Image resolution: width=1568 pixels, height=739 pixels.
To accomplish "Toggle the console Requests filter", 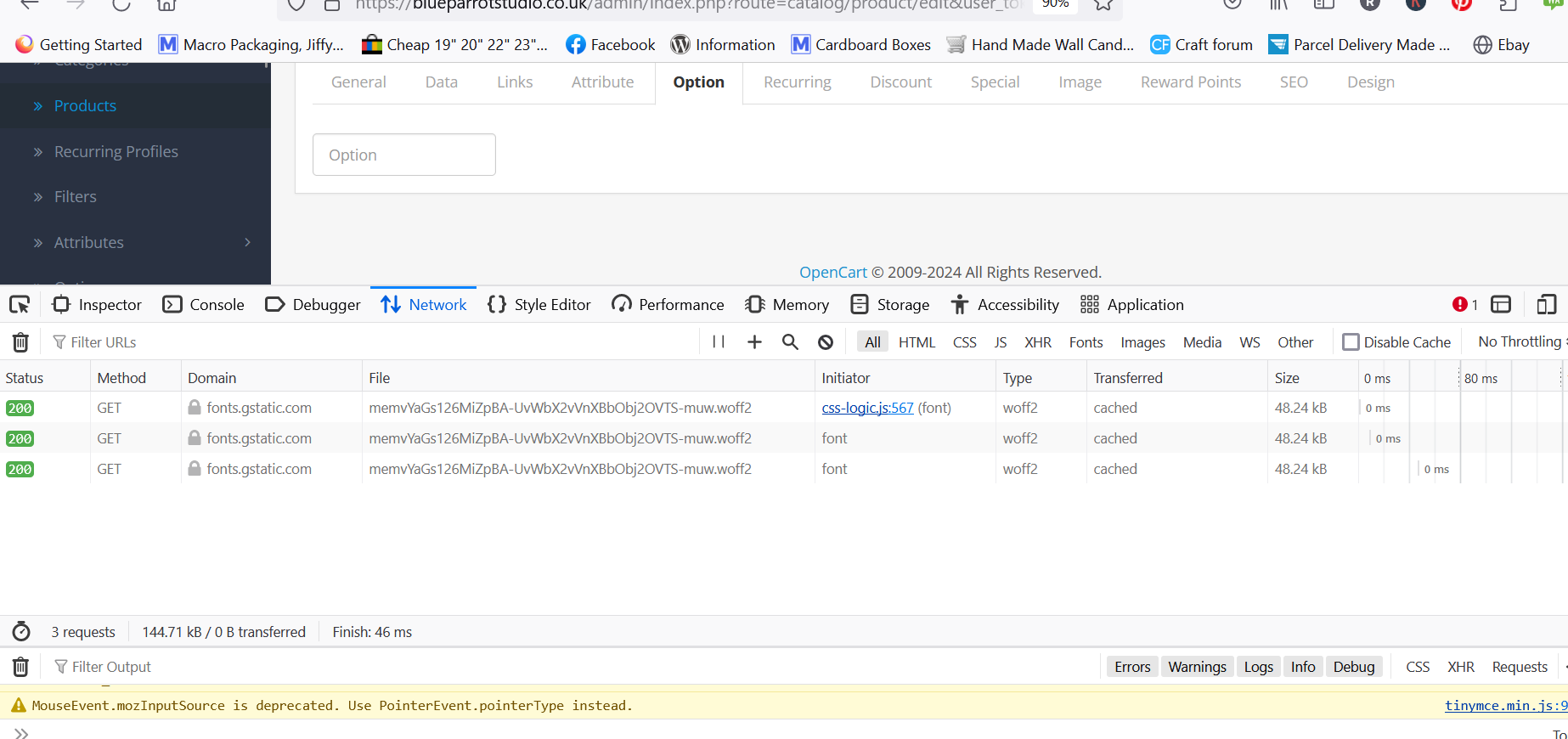I will 1520,667.
